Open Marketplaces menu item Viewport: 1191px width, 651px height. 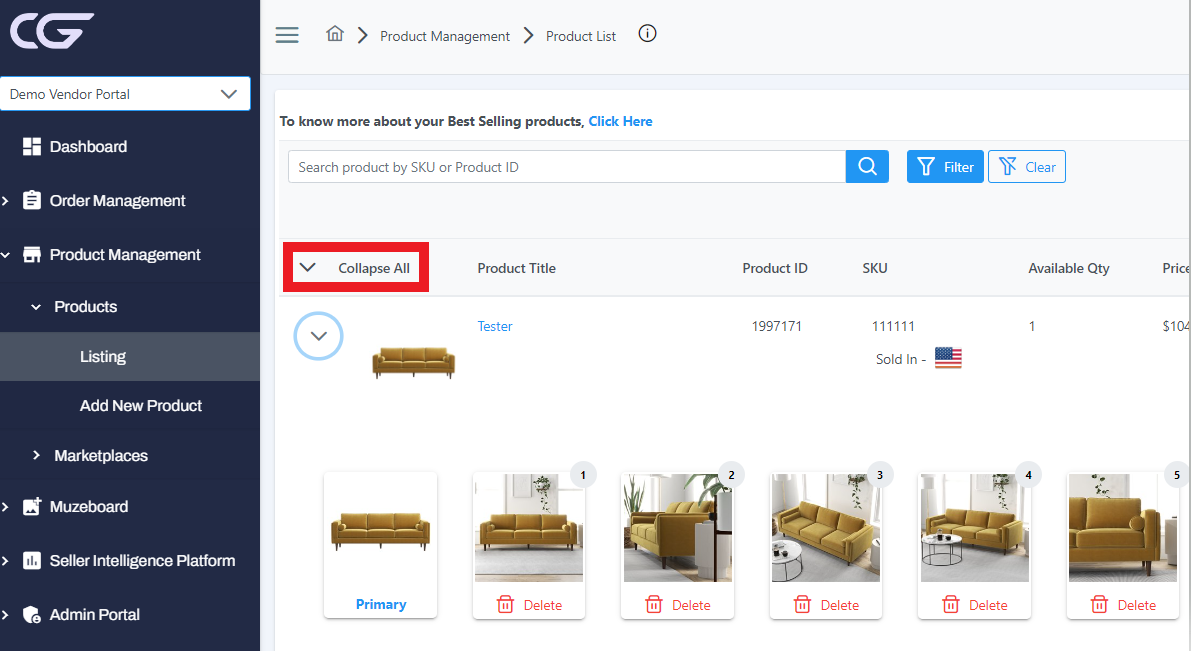[101, 456]
